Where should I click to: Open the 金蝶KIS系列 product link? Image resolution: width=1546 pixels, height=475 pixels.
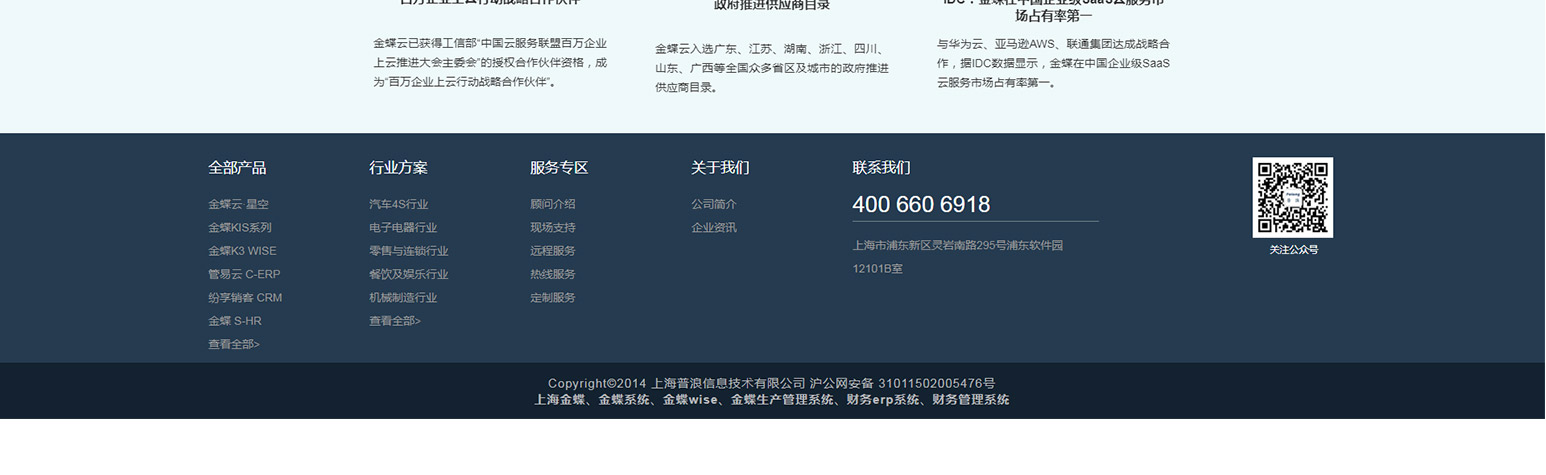pyautogui.click(x=240, y=227)
